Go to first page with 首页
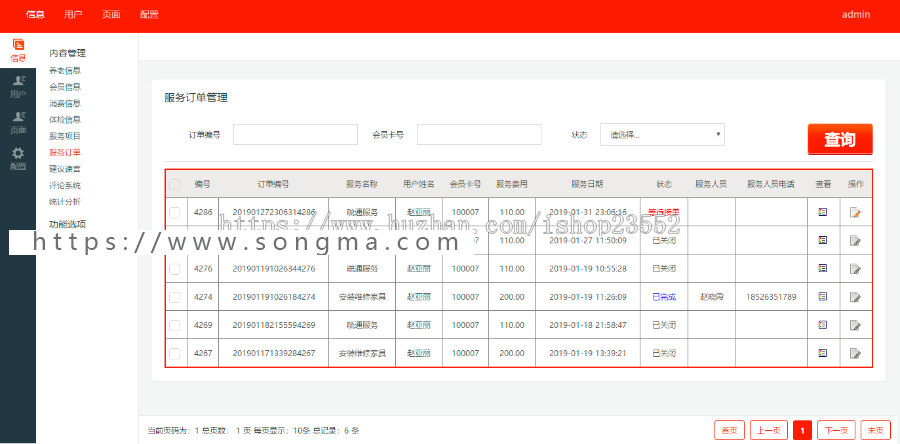This screenshot has width=900, height=444. click(729, 430)
